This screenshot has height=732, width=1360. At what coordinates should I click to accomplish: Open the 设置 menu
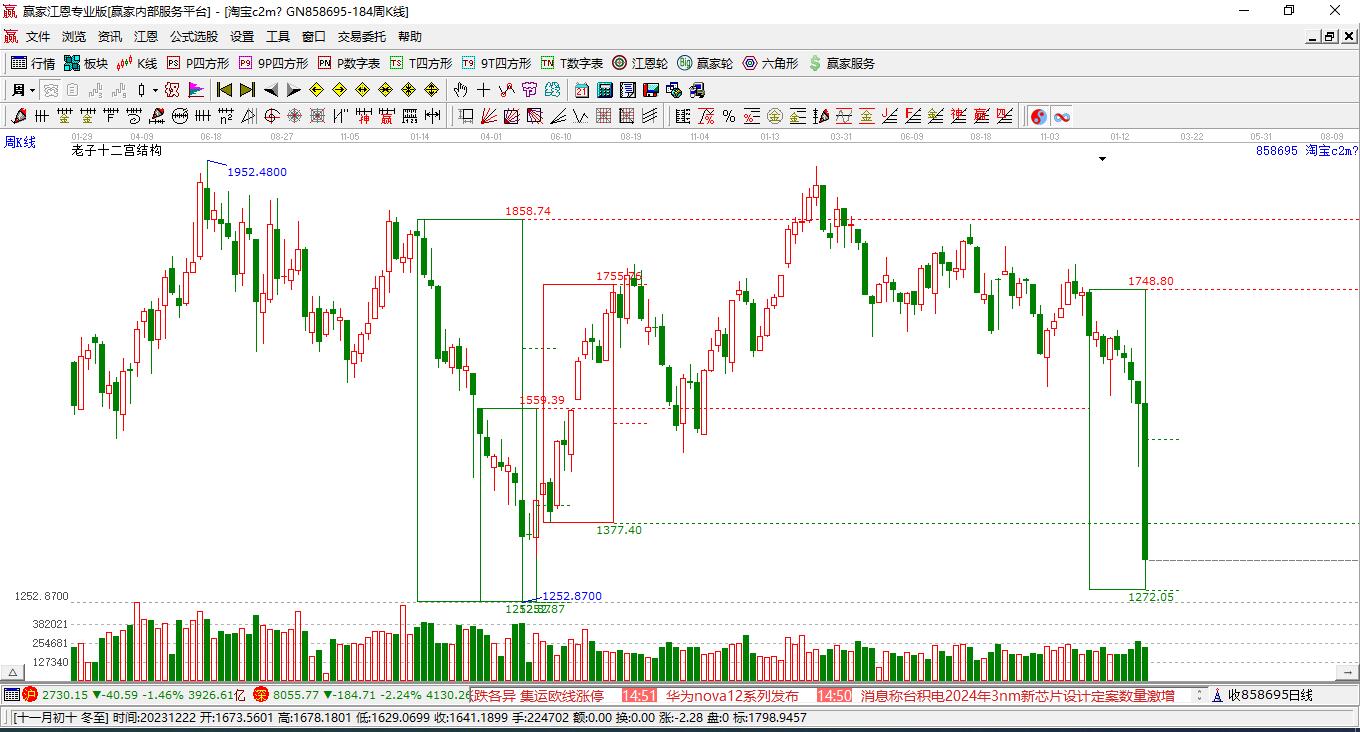click(x=242, y=37)
